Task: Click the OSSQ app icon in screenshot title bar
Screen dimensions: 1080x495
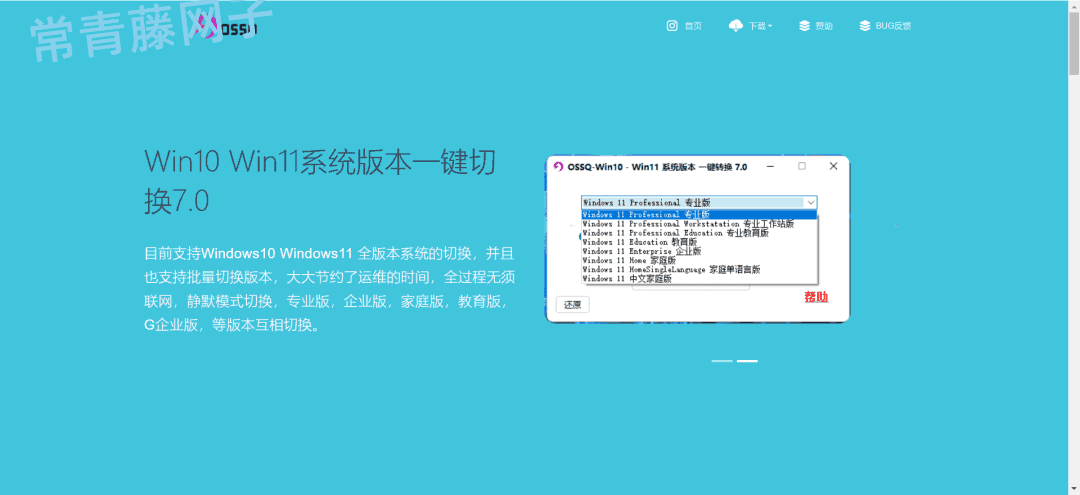Action: coord(559,167)
